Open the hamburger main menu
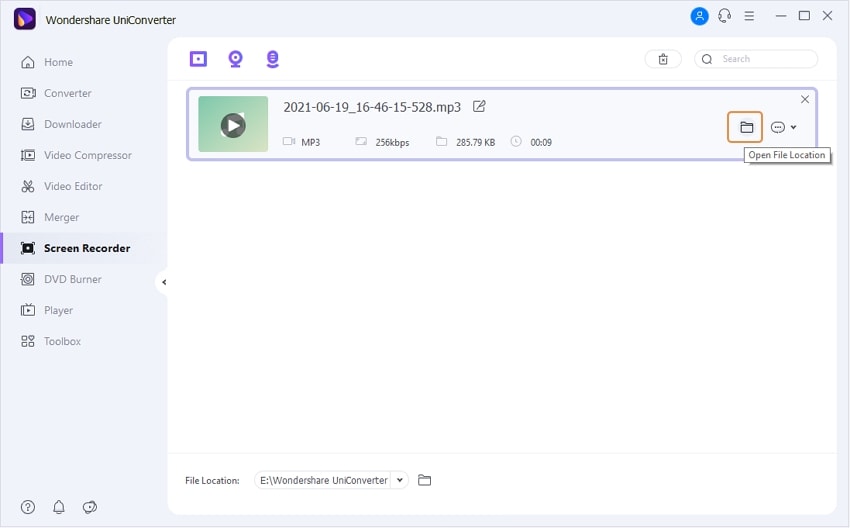The width and height of the screenshot is (850, 528). pos(749,16)
